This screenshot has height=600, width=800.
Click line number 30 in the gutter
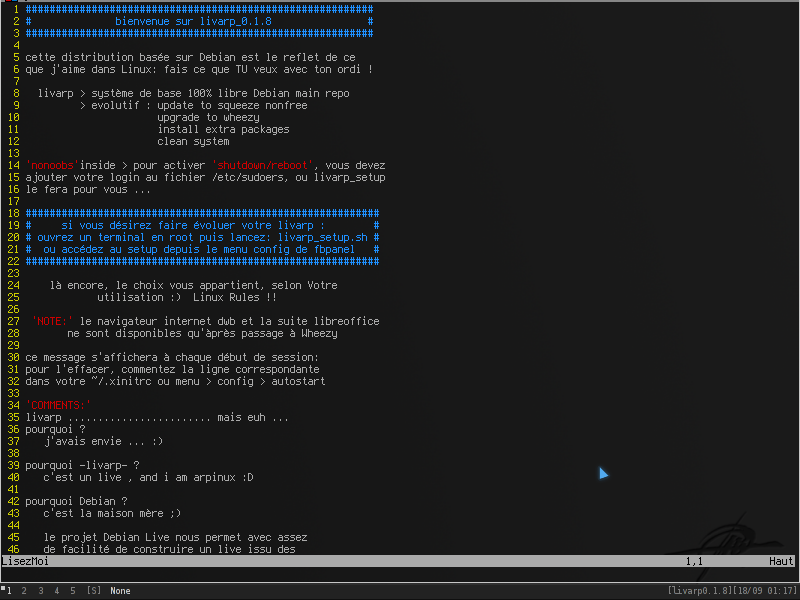coord(13,357)
